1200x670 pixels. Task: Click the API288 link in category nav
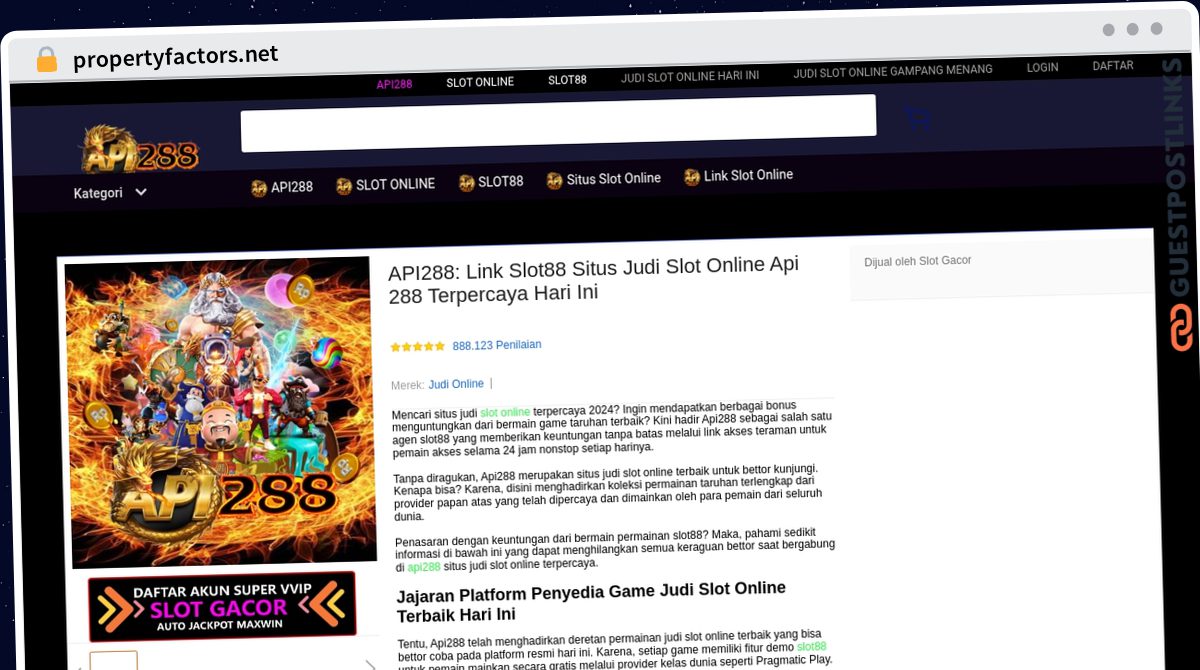coord(292,186)
